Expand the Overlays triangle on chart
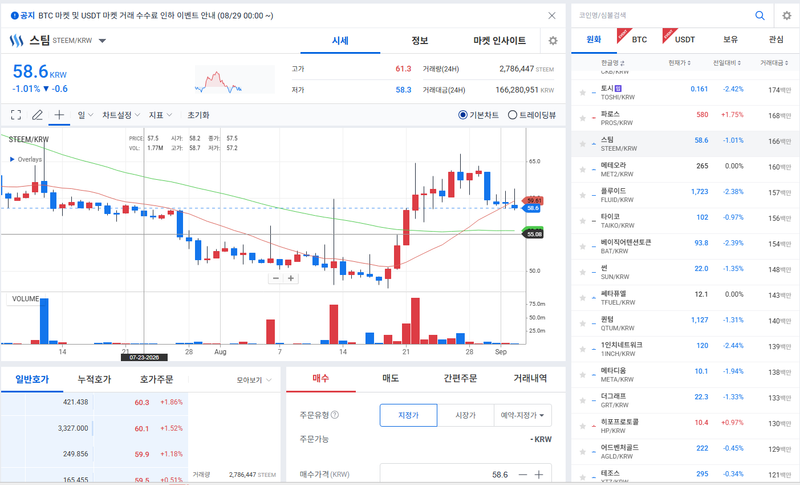Screen dimensions: 800x485 point(12,159)
